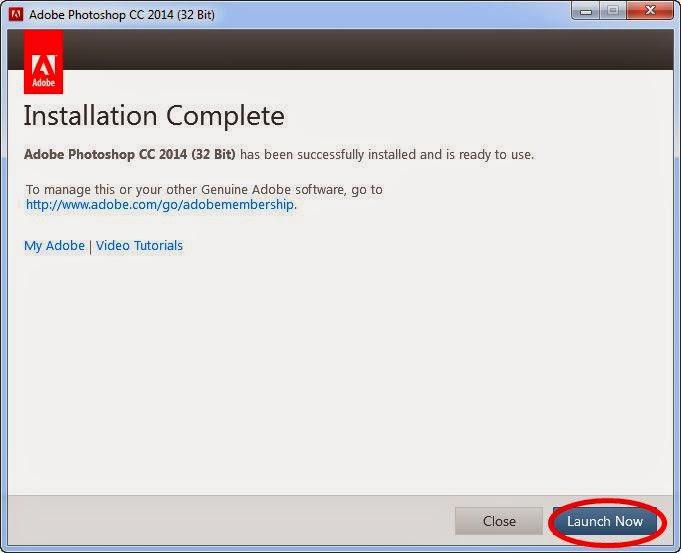Viewport: 681px width, 553px height.
Task: Close the window with the X button
Action: (x=650, y=10)
